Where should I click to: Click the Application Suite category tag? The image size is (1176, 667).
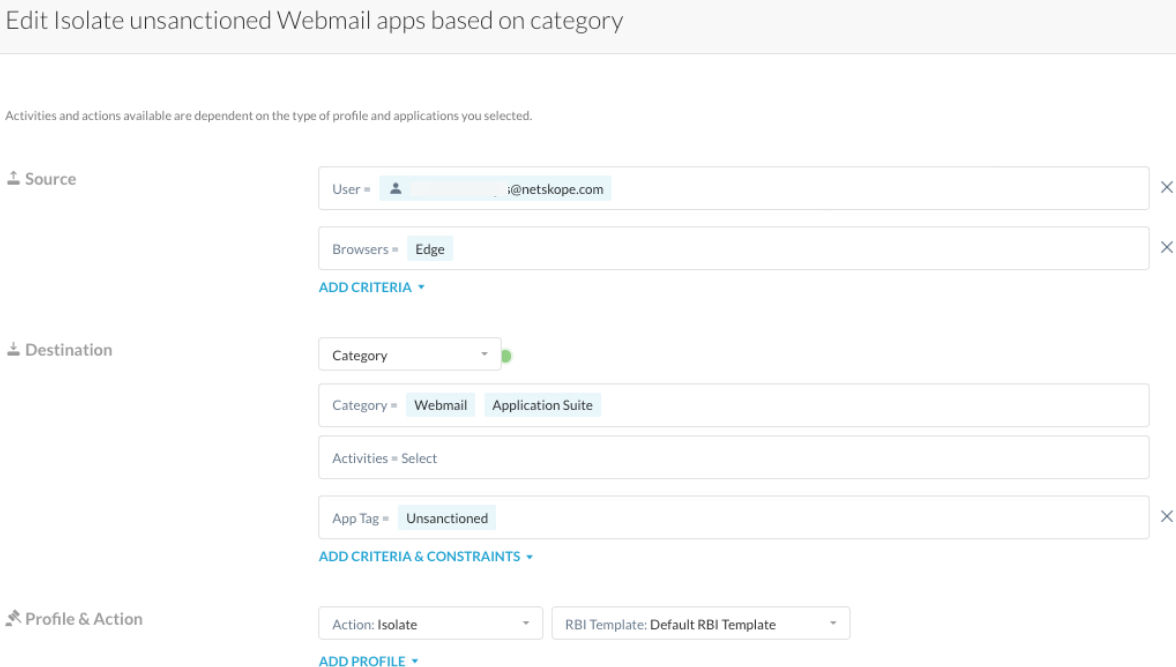(542, 405)
